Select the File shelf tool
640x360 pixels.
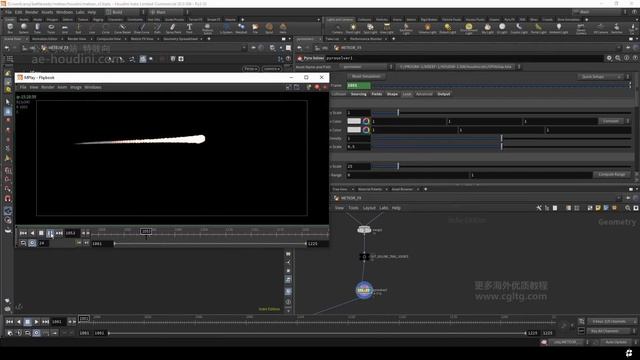[x=255, y=28]
